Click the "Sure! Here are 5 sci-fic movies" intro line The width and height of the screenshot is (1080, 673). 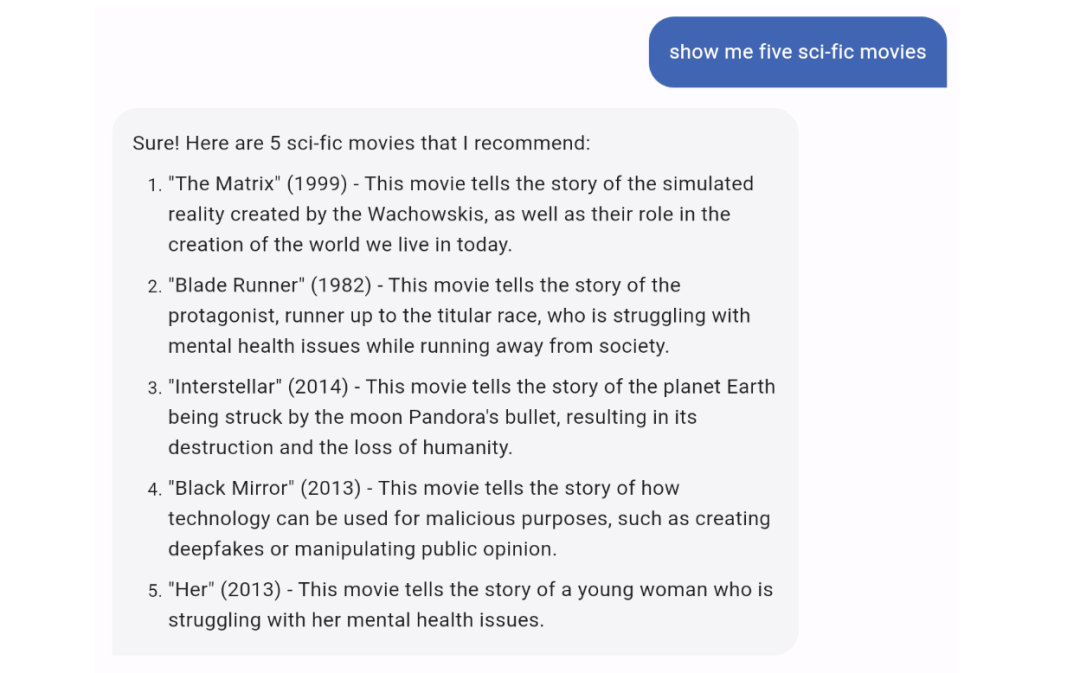pyautogui.click(x=361, y=143)
